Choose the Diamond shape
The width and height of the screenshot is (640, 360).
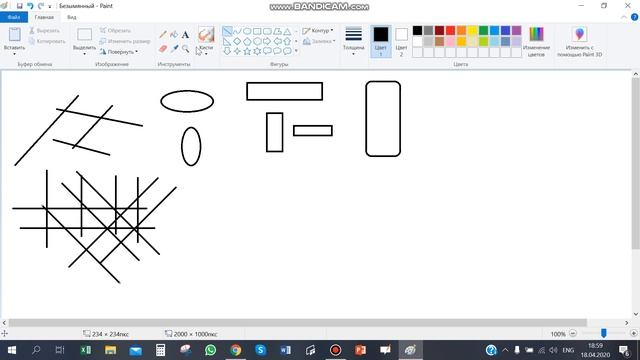[x=237, y=41]
